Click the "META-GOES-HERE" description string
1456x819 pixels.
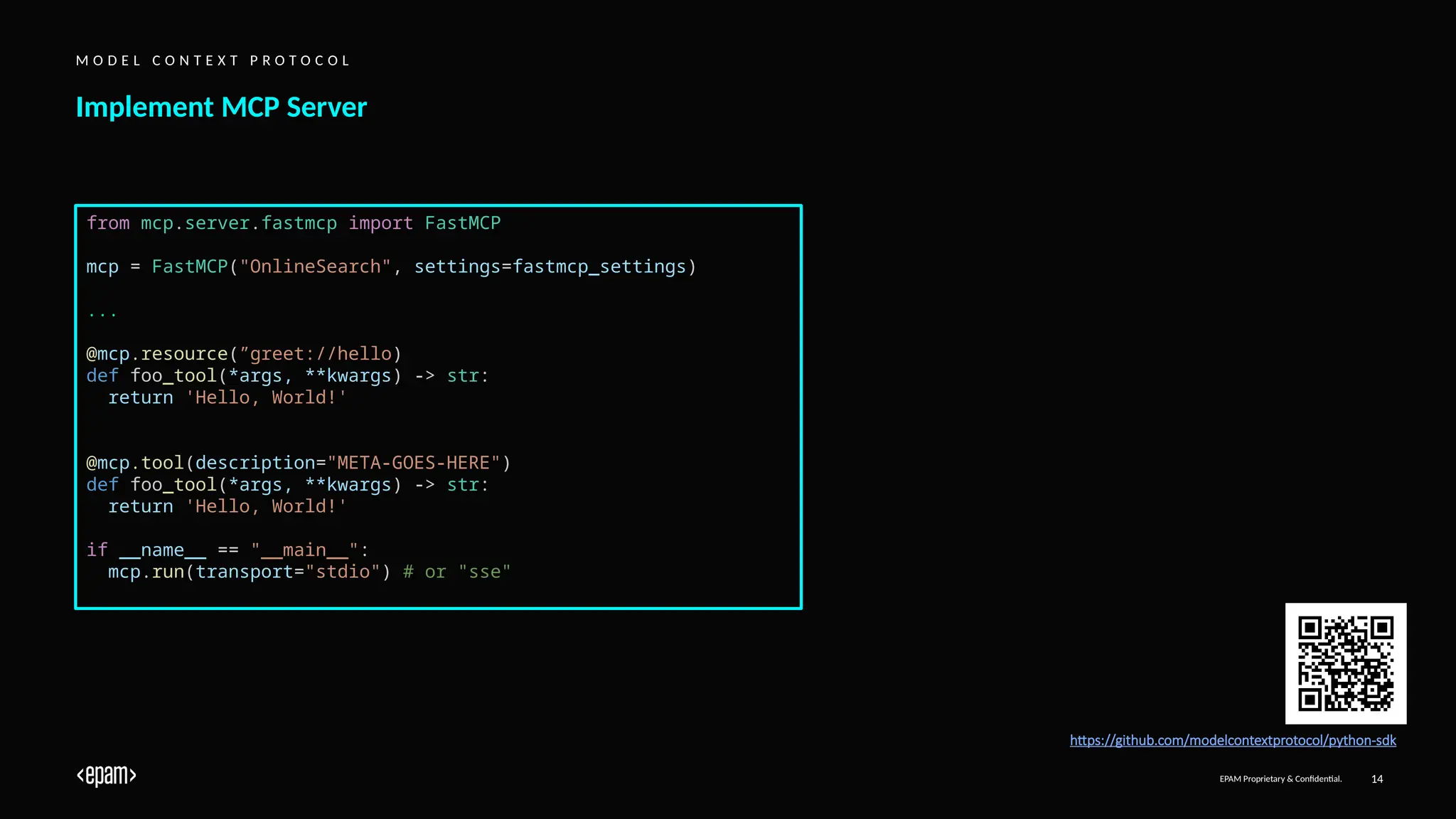(x=413, y=463)
